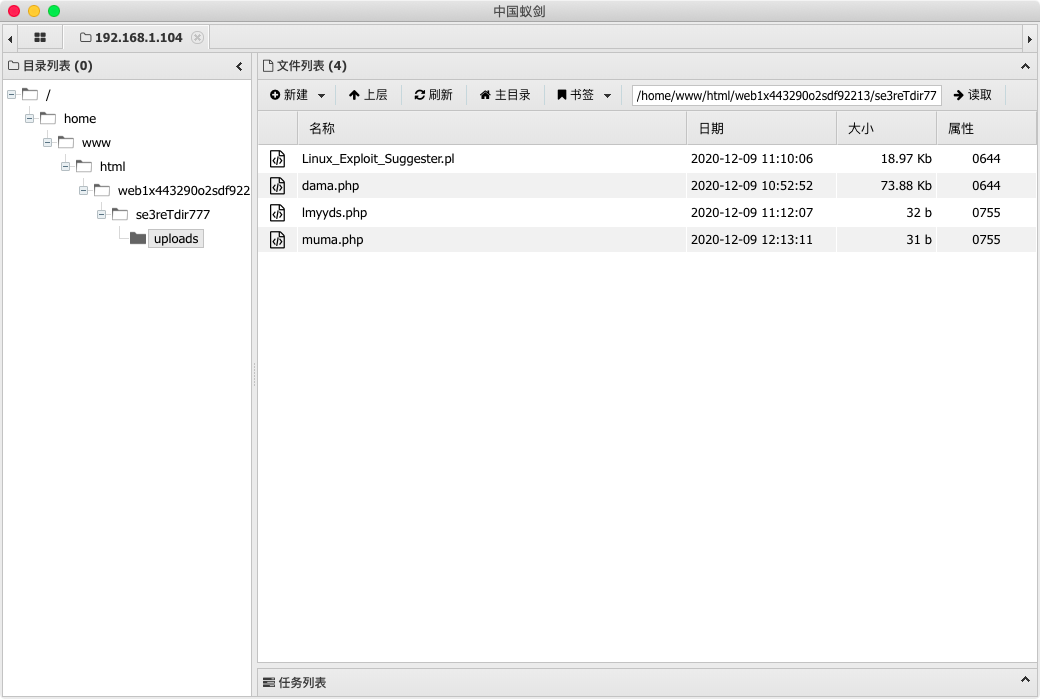Click the 读取 read path button
The image size is (1040, 699).
coord(972,95)
